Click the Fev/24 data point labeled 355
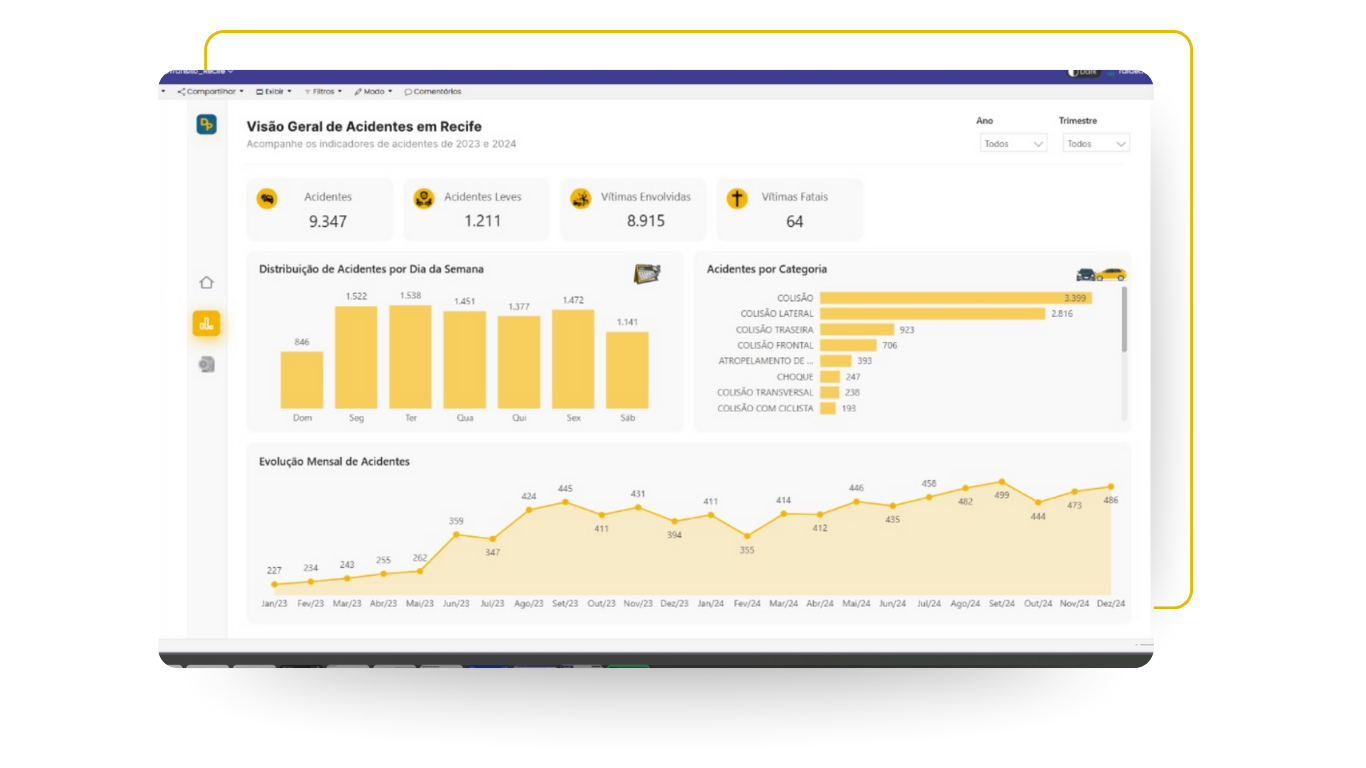This screenshot has height=768, width=1366. 747,536
